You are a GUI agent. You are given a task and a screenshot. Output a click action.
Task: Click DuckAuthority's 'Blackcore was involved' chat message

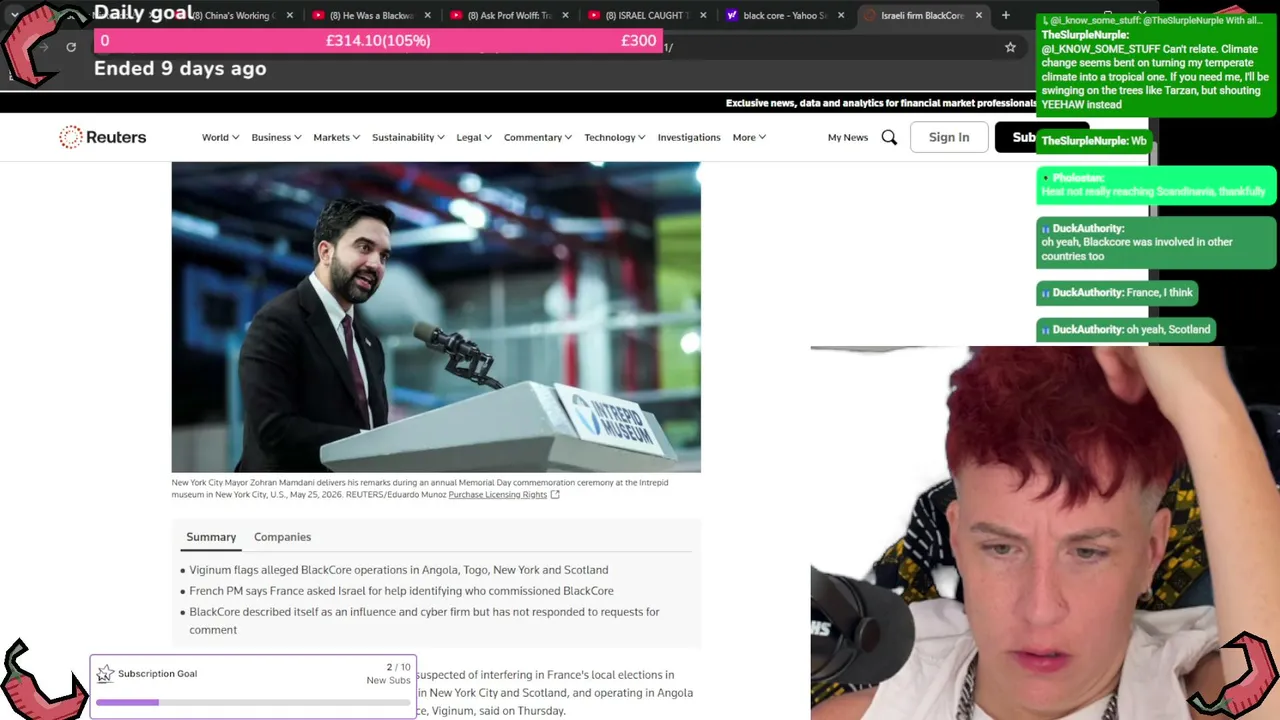point(1156,242)
